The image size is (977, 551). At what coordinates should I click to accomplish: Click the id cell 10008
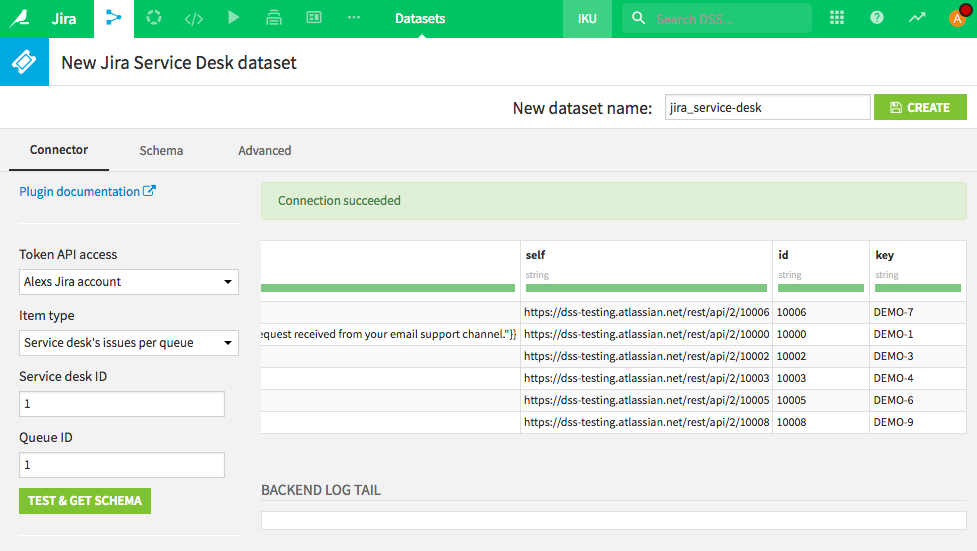click(821, 422)
